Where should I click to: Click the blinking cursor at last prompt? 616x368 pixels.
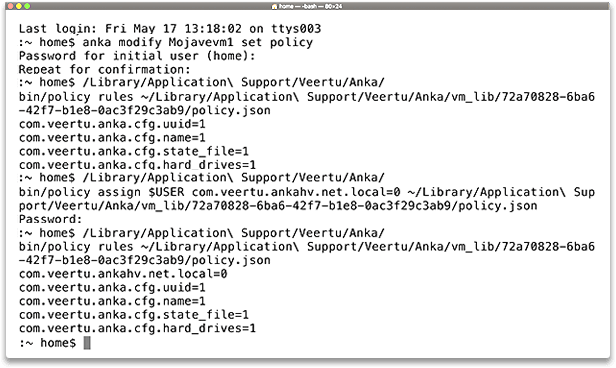87,342
